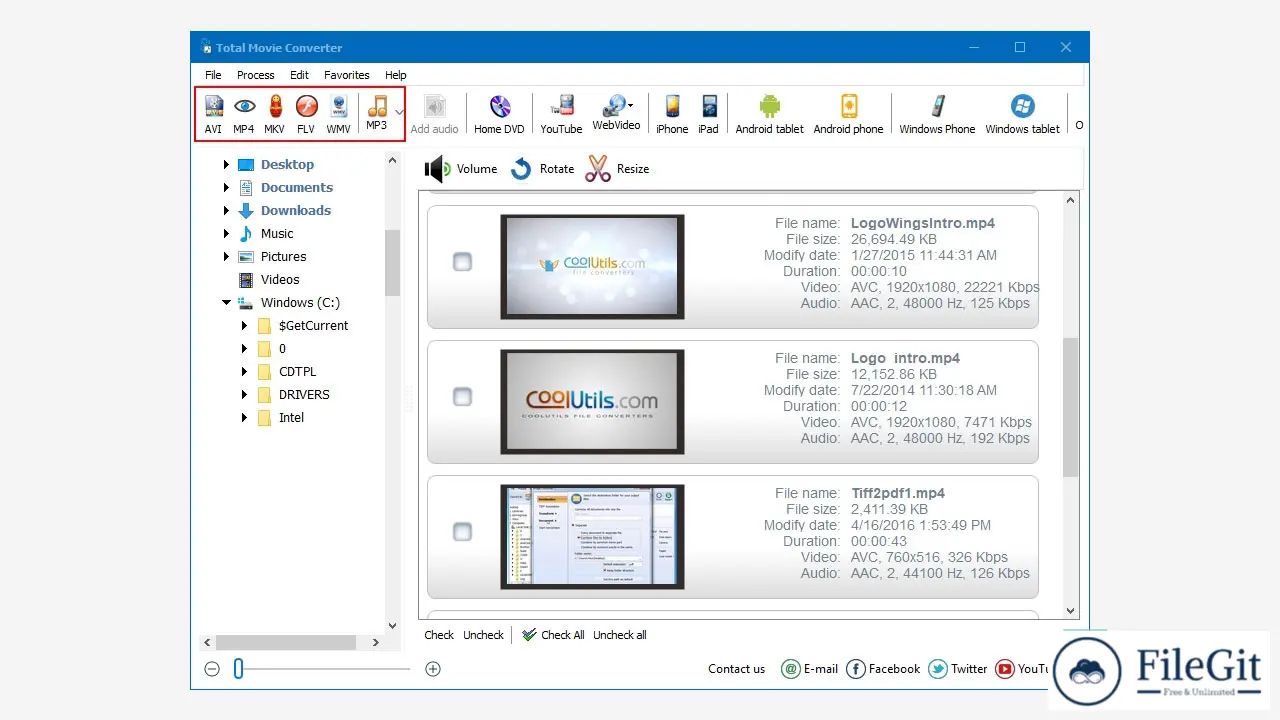The image size is (1280, 720).
Task: Open the Volume adjustment tool
Action: (461, 169)
